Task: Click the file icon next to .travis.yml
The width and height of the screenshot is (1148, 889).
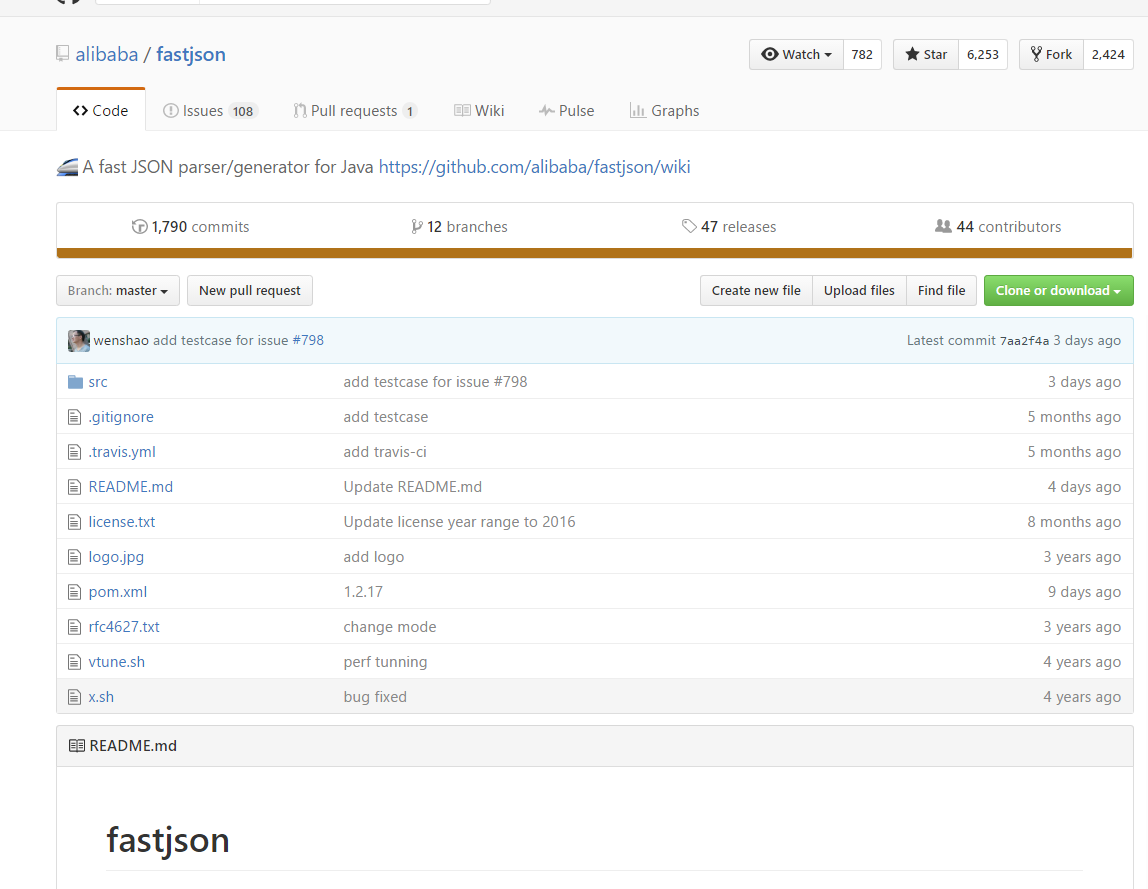Action: [74, 452]
